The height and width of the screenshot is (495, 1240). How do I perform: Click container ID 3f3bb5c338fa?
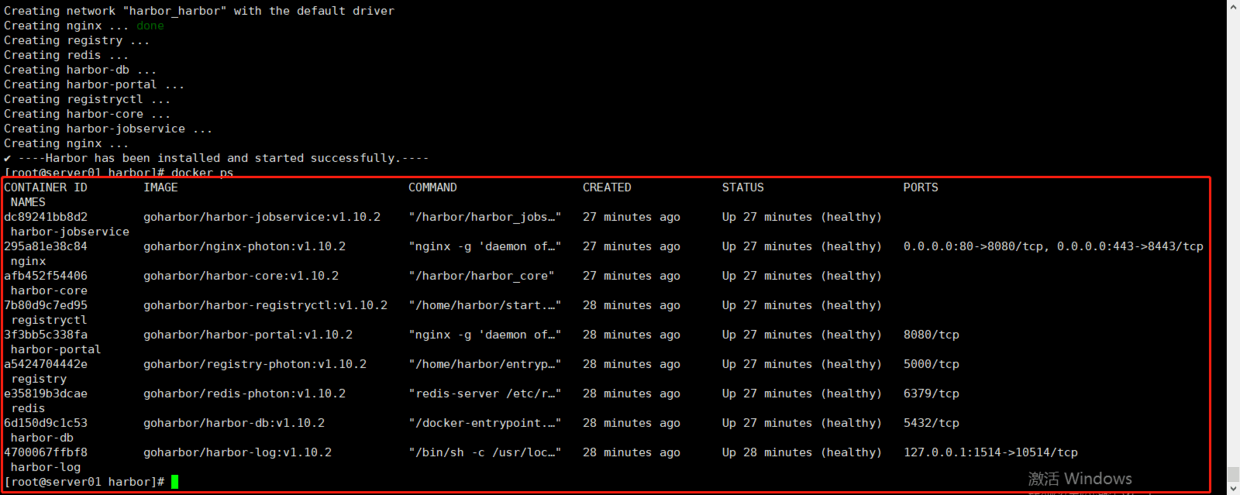pos(46,335)
